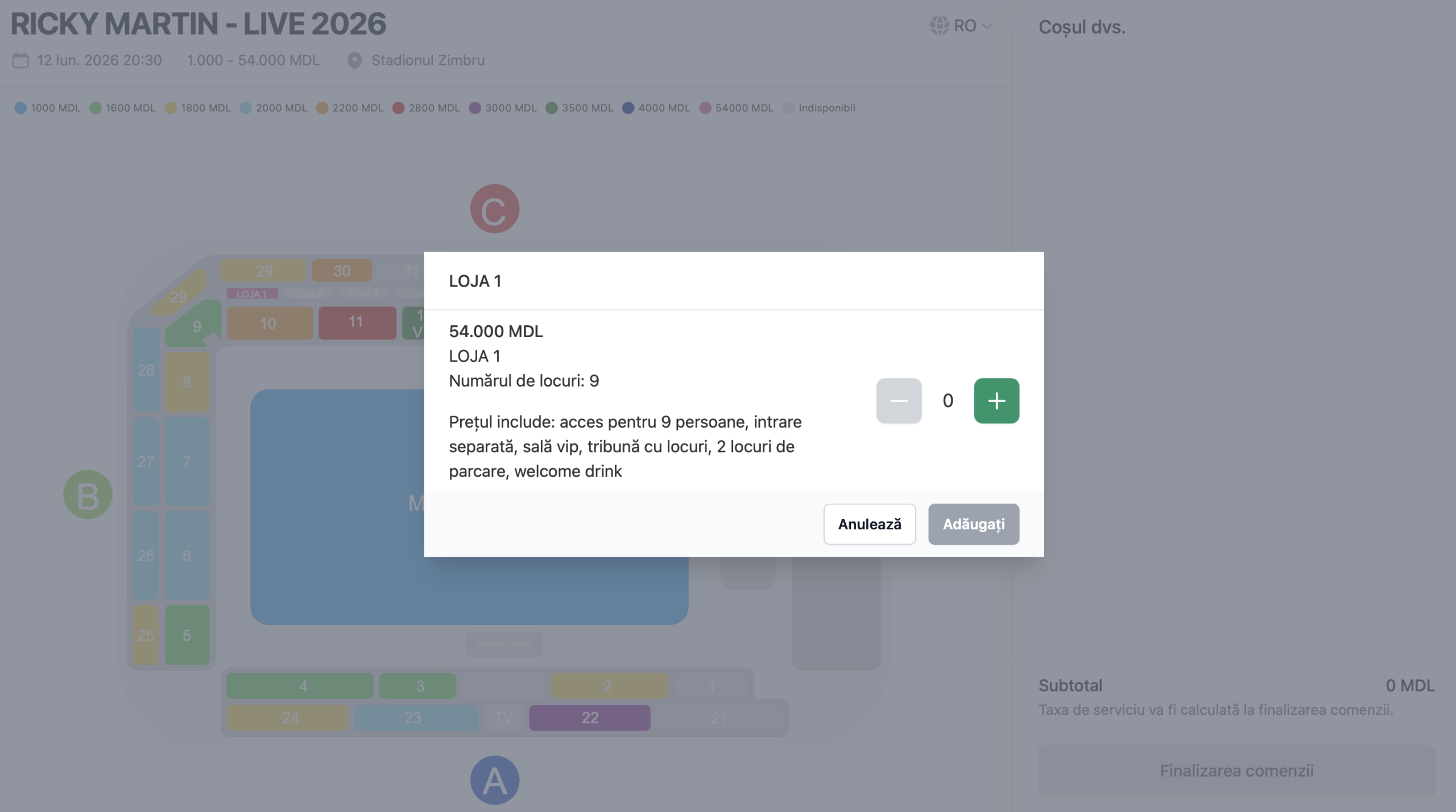Screen dimensions: 1456x812
Task: Click the 1000 MDL legend color dot
Action: tap(20, 108)
